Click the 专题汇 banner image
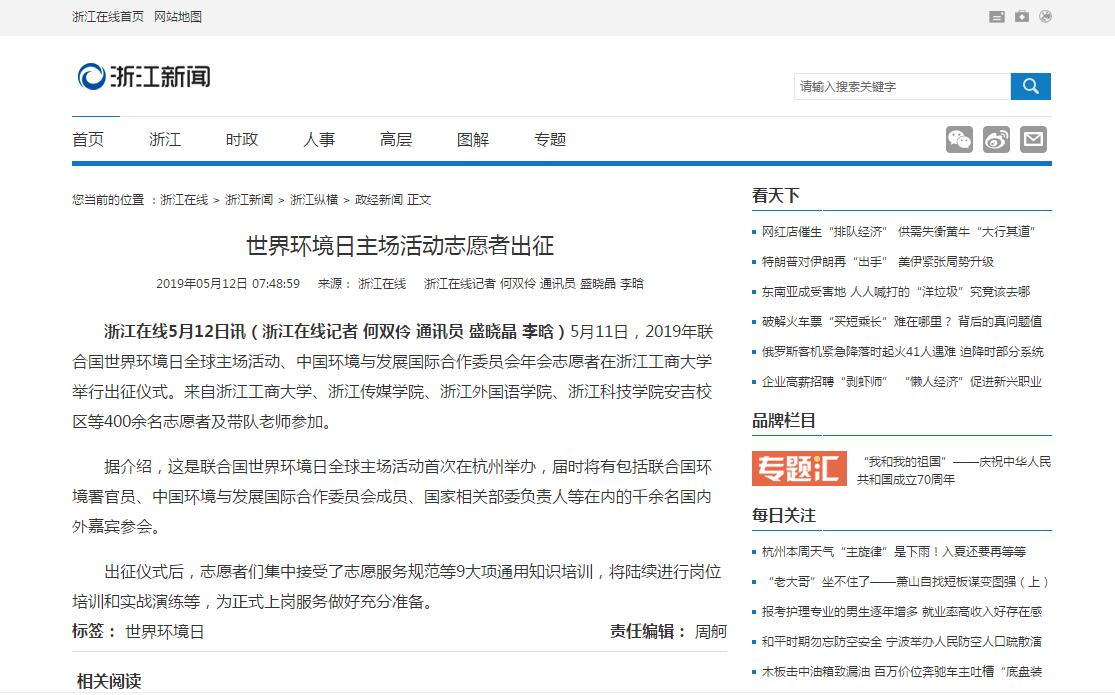Image resolution: width=1115 pixels, height=695 pixels. (799, 468)
